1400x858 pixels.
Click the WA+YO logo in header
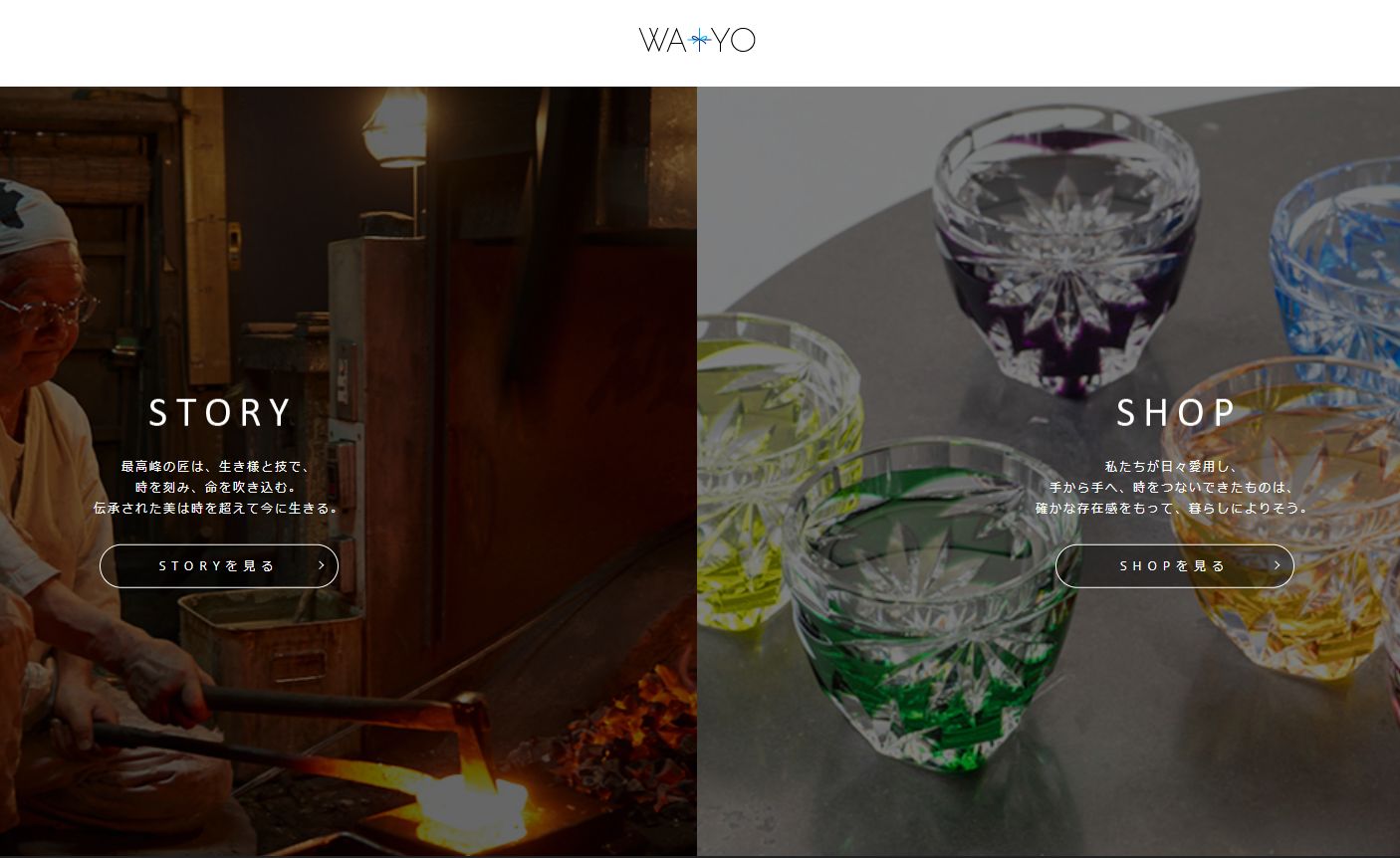tap(697, 40)
